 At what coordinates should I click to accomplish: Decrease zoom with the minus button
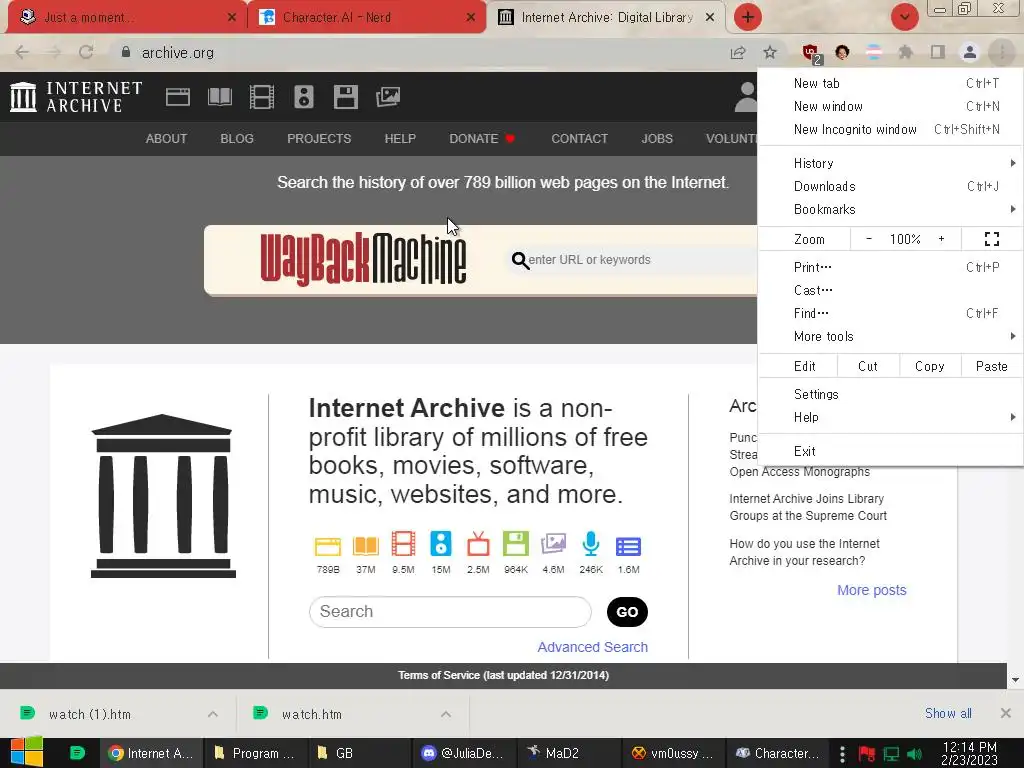pos(869,239)
